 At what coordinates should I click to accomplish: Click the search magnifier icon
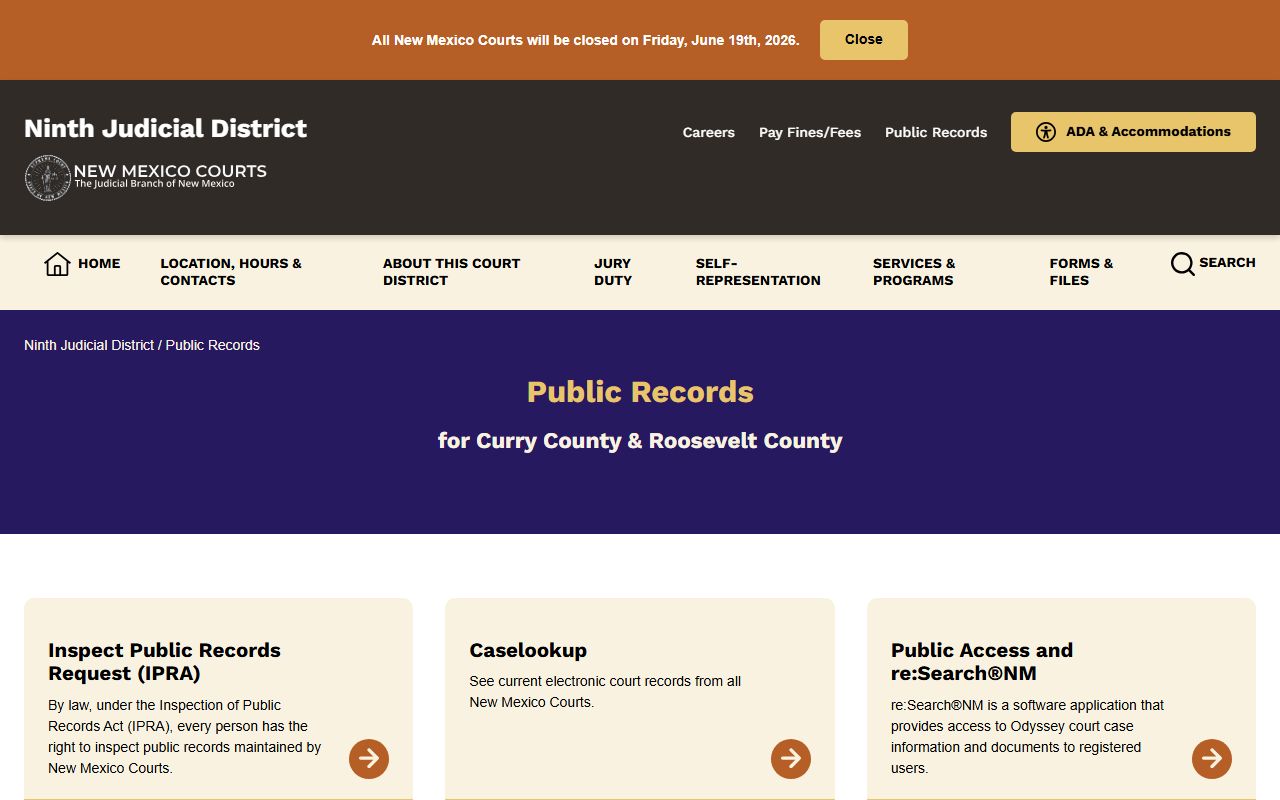point(1182,264)
